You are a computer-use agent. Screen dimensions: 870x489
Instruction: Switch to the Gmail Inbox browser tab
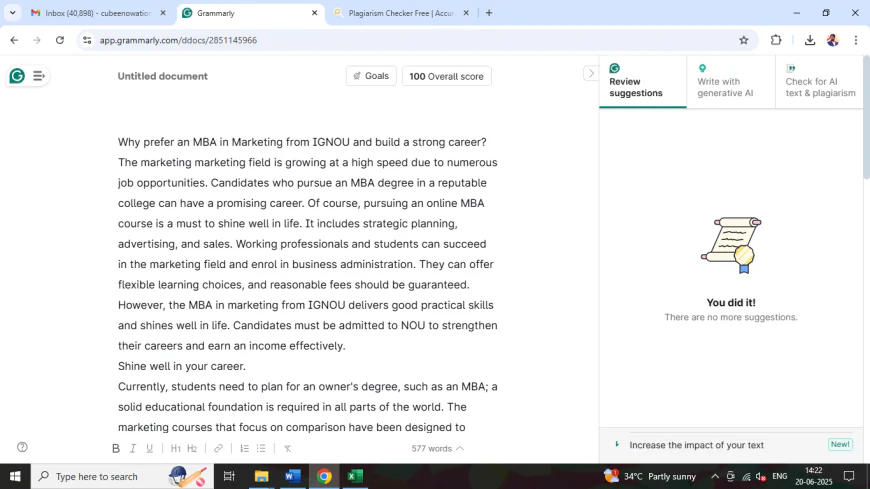point(94,13)
